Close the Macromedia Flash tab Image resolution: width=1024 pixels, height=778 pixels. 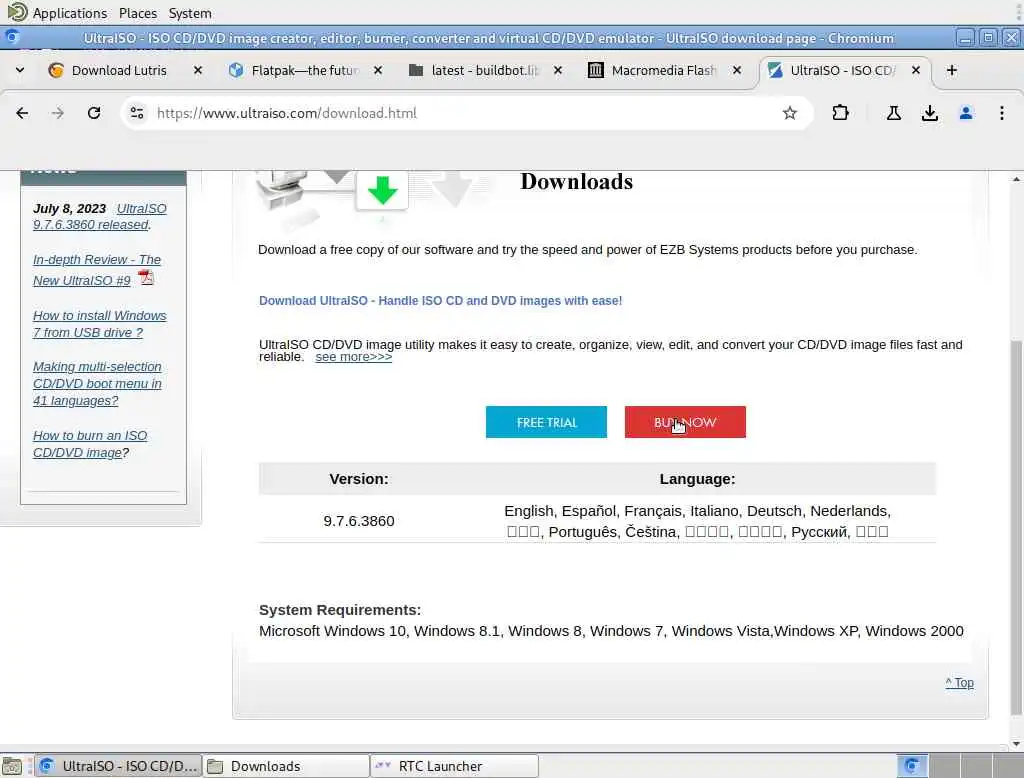point(737,70)
